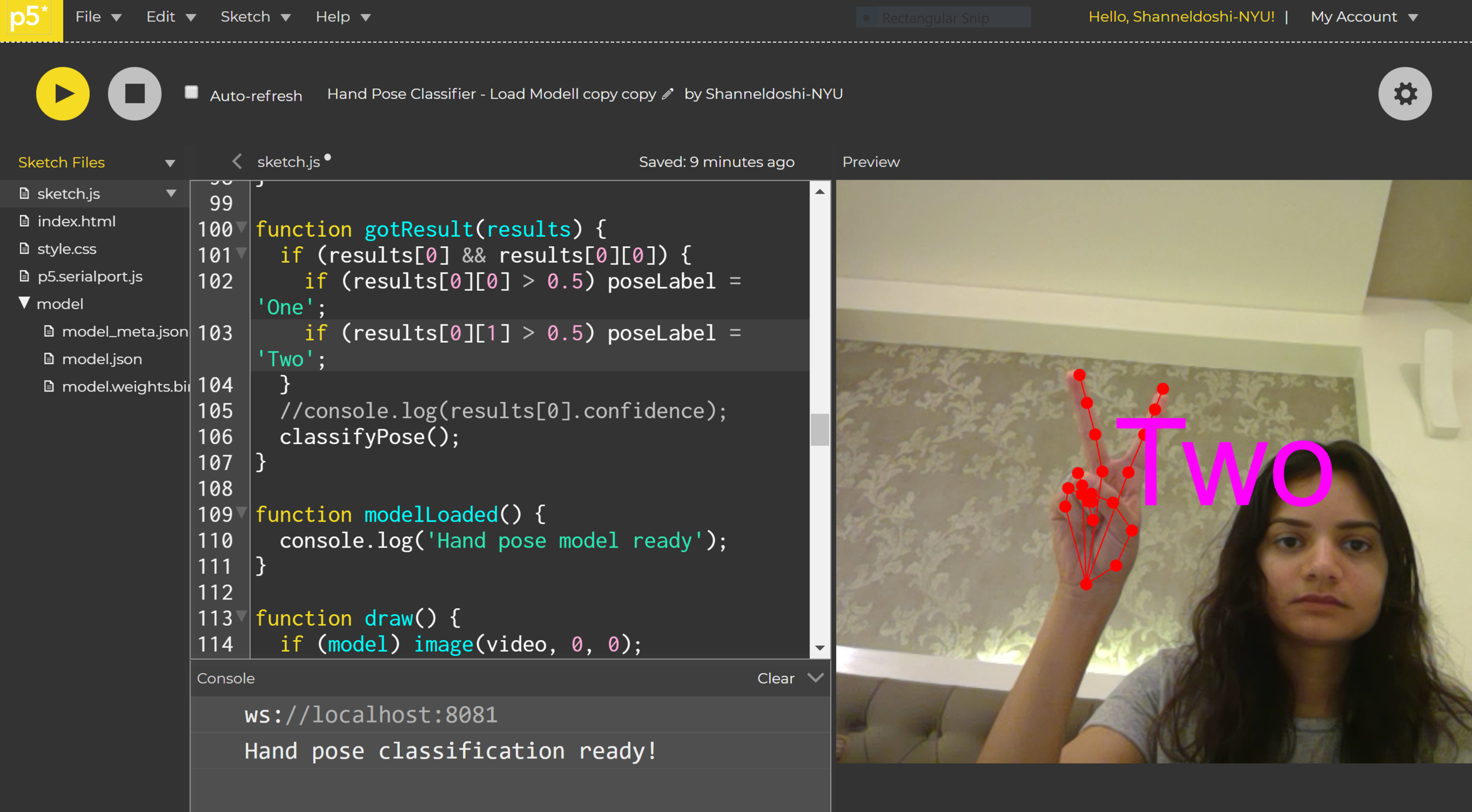
Task: Open the Sketch Files panel dropdown
Action: 170,163
